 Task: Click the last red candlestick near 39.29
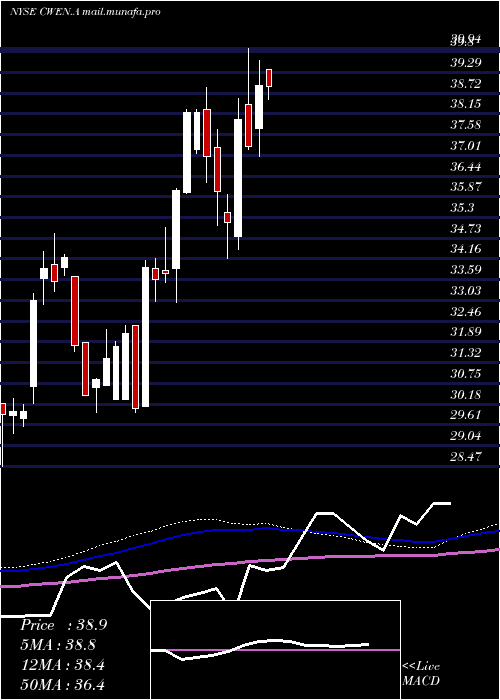269,78
